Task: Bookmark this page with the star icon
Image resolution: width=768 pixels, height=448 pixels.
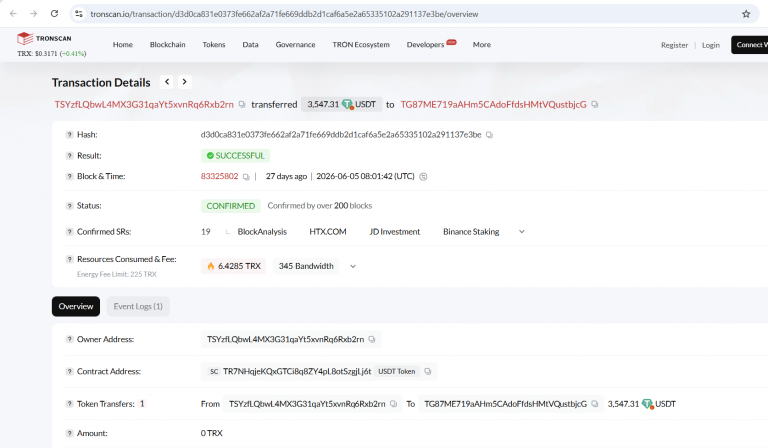Action: 745,14
